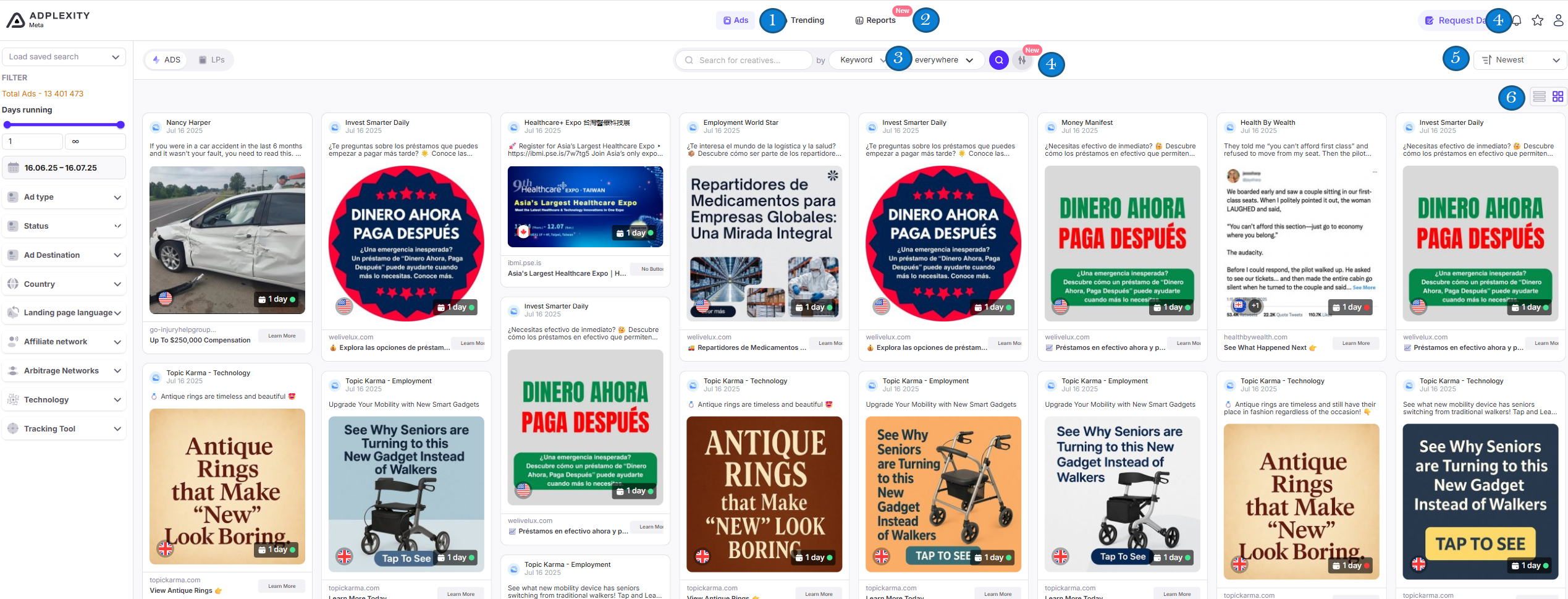
Task: Click Health By Wealth advertiser avatar
Action: [1230, 127]
